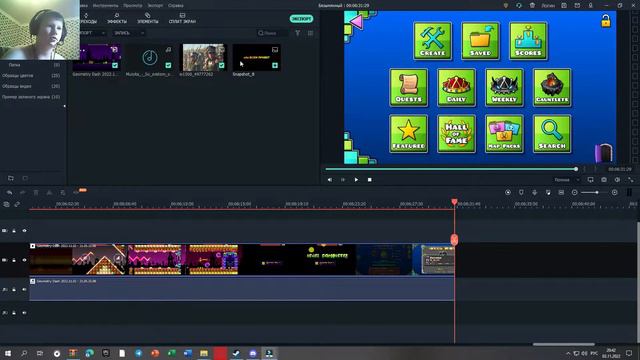The height and width of the screenshot is (360, 640).
Task: Click the timeline zoom-in plus button
Action: [x=615, y=193]
